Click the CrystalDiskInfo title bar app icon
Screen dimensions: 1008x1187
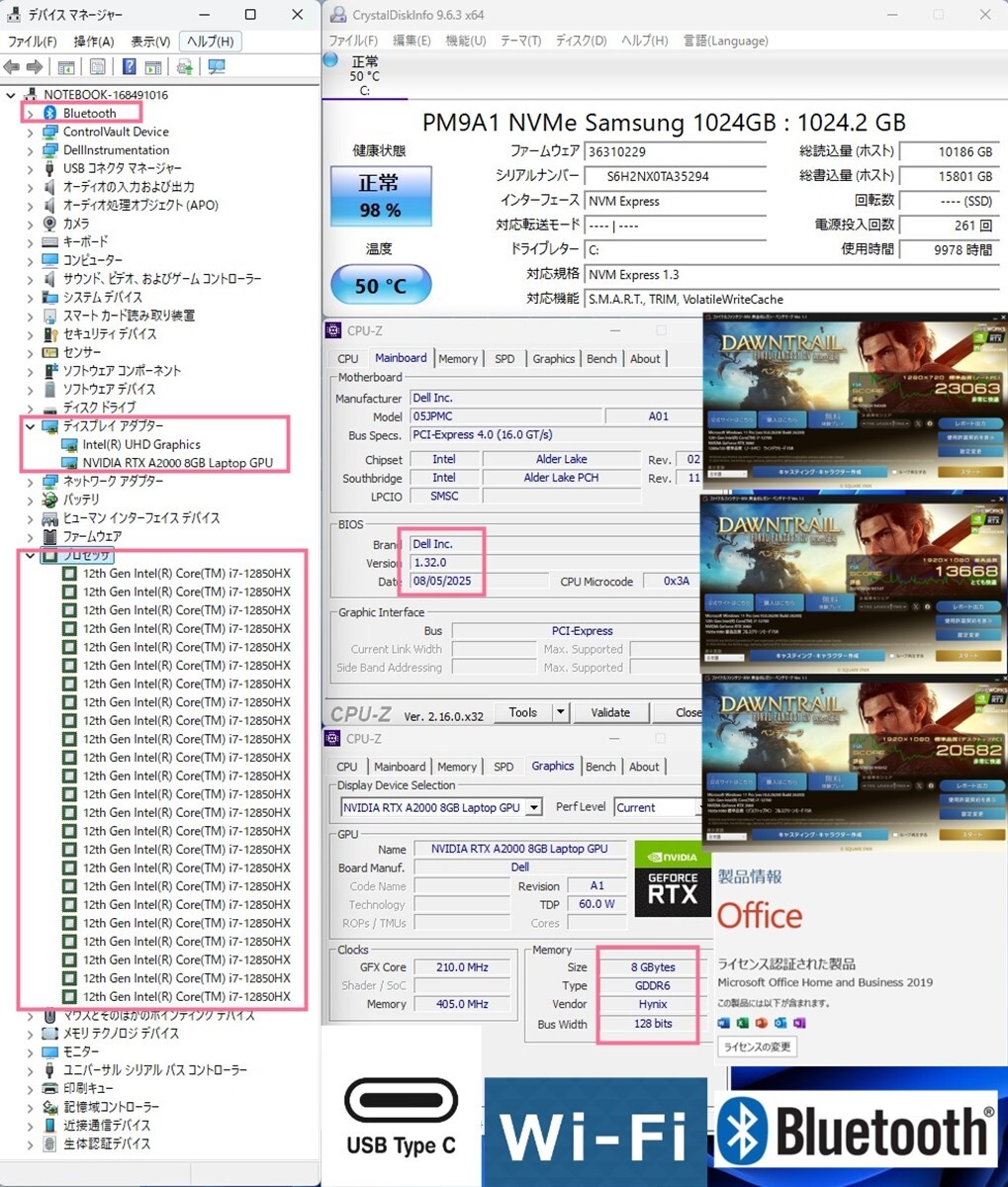pos(337,15)
